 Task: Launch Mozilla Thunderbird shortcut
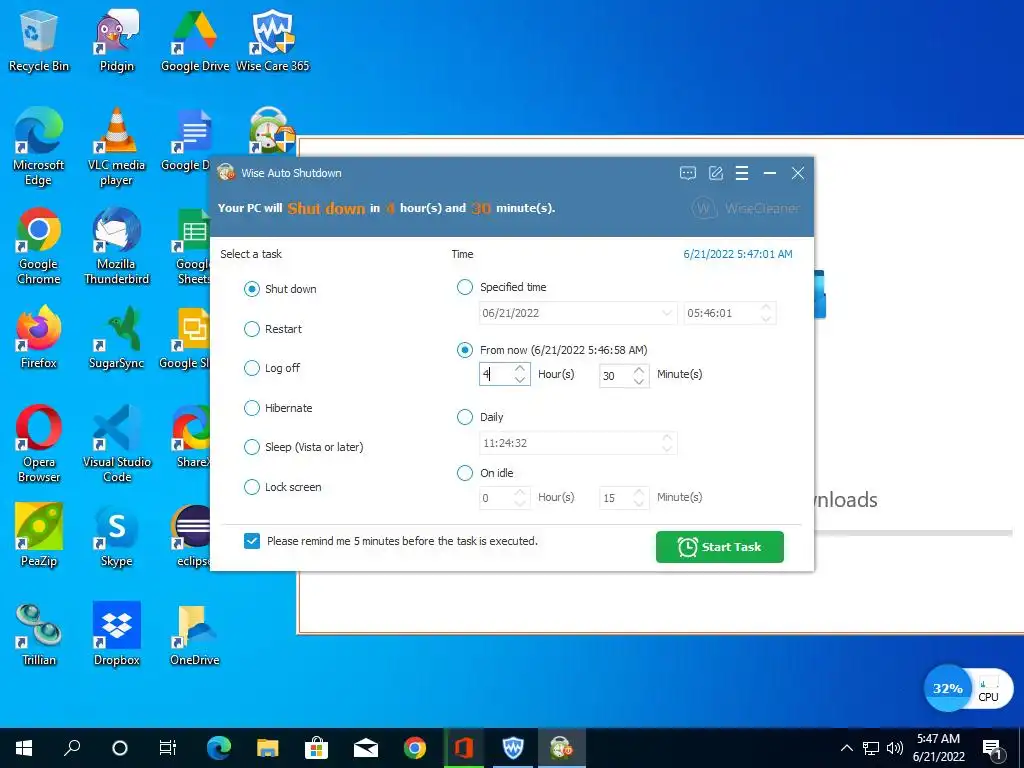[x=116, y=247]
